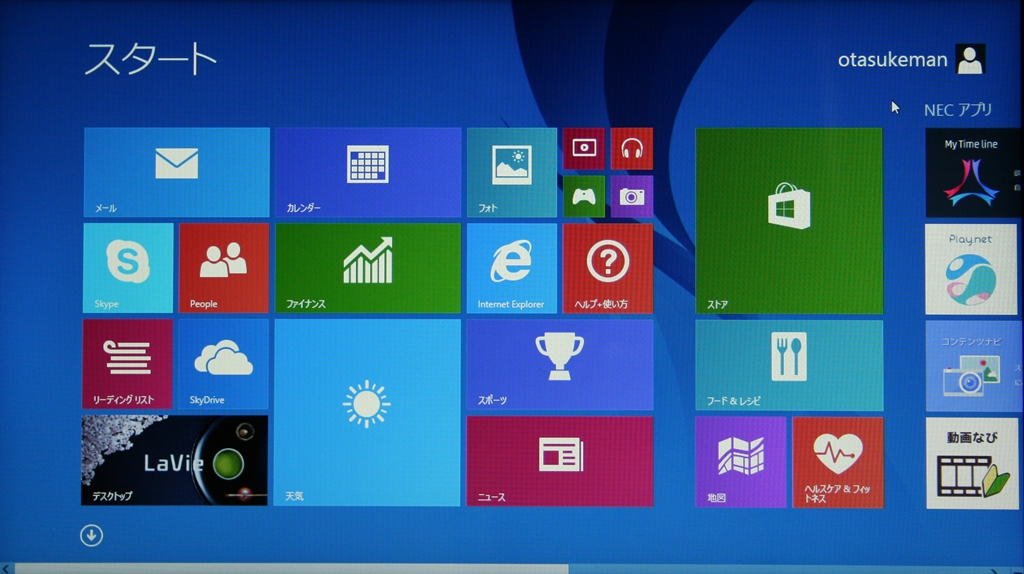The height and width of the screenshot is (574, 1024).
Task: Open the 天気 weather tile
Action: (367, 413)
